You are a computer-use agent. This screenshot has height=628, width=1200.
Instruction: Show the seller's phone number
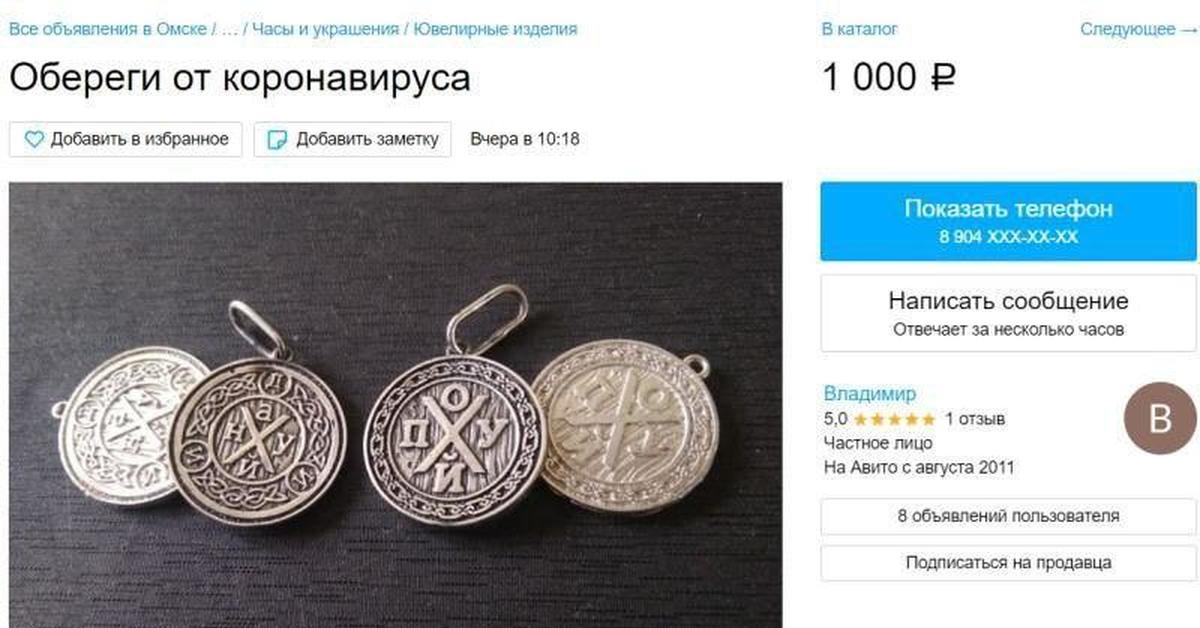[x=1008, y=221]
